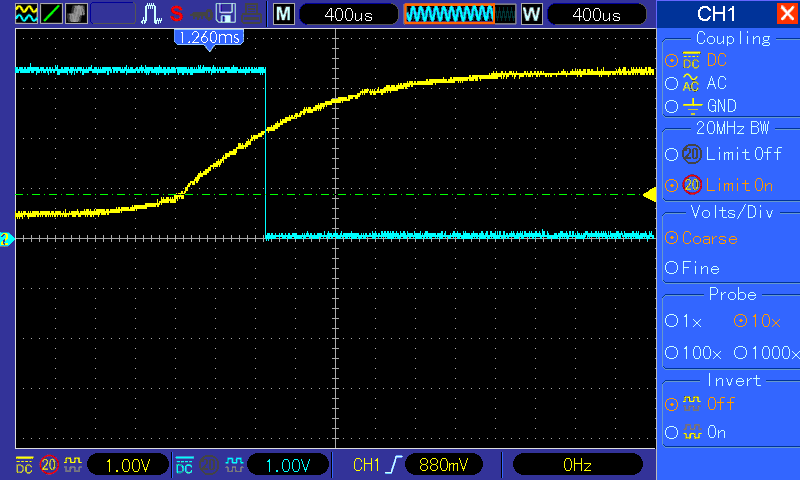
Task: Click the CH2 gray bandwidth limit icon
Action: click(209, 465)
